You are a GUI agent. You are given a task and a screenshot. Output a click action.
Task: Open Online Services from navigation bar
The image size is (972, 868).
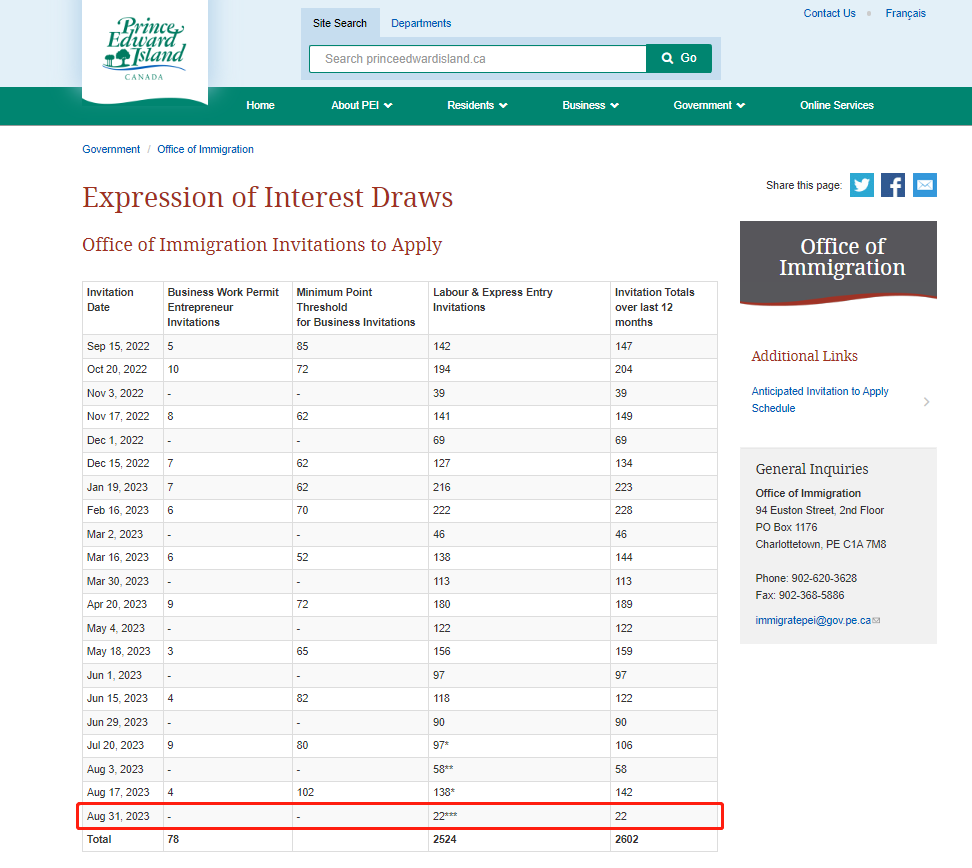pos(837,105)
